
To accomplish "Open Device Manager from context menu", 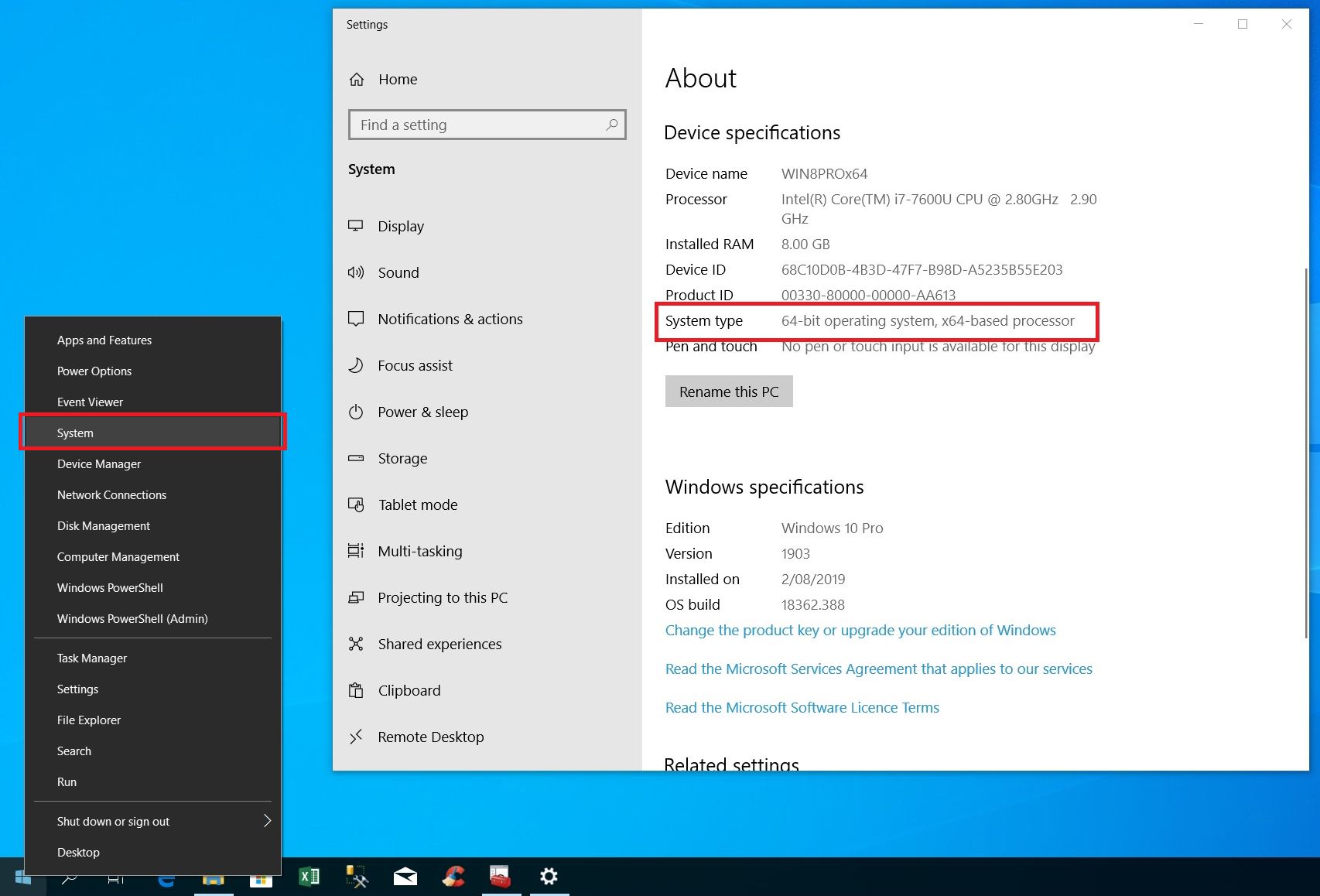I will point(99,463).
